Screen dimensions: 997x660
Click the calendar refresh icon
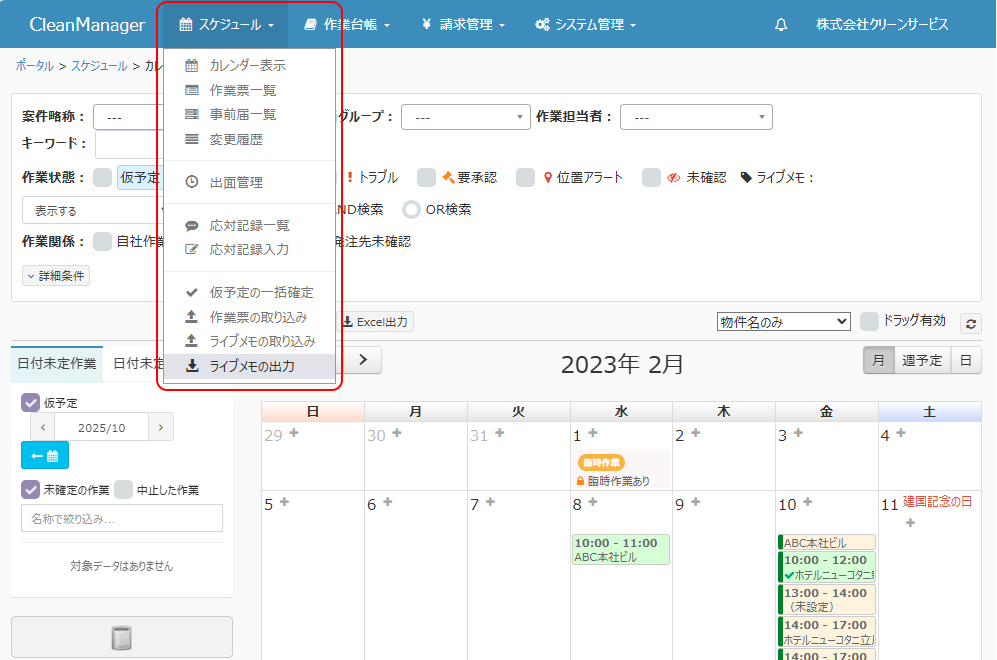click(x=970, y=323)
